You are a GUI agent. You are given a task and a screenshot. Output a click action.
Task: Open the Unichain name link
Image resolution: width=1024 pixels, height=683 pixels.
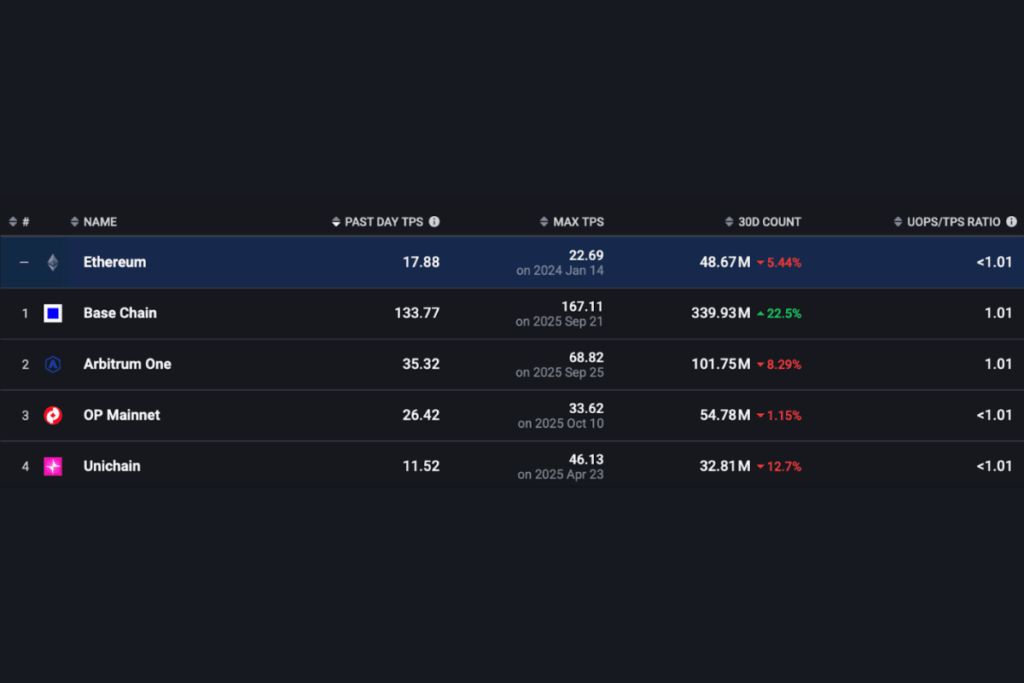112,466
